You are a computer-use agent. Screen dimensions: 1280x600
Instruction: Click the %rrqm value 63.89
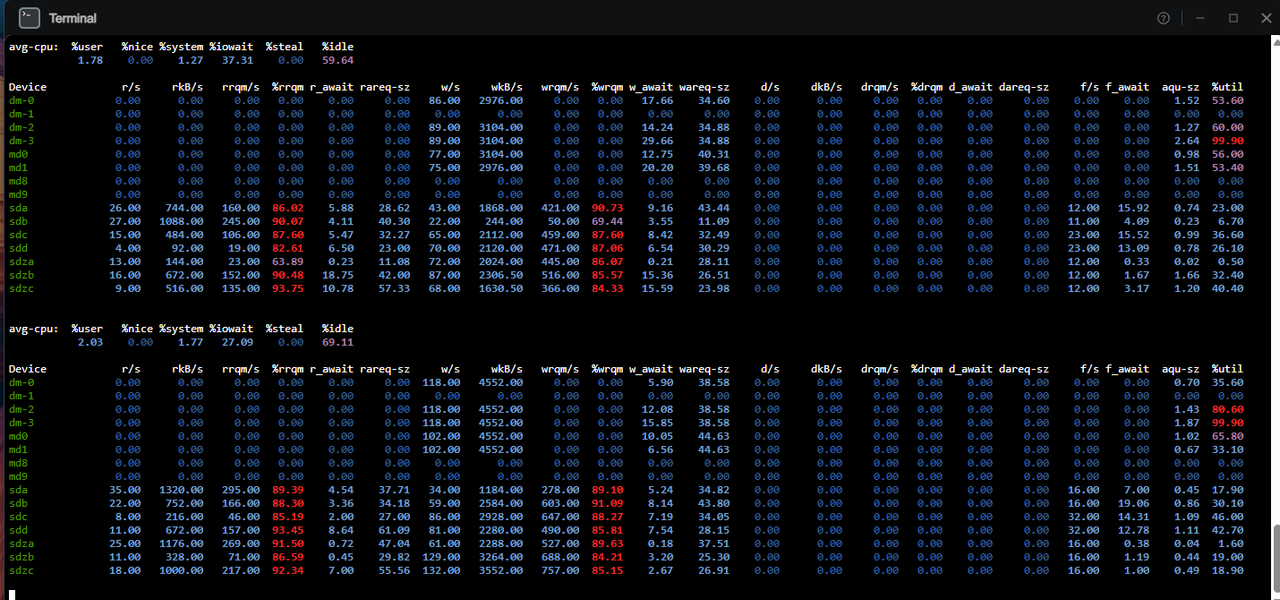click(287, 262)
